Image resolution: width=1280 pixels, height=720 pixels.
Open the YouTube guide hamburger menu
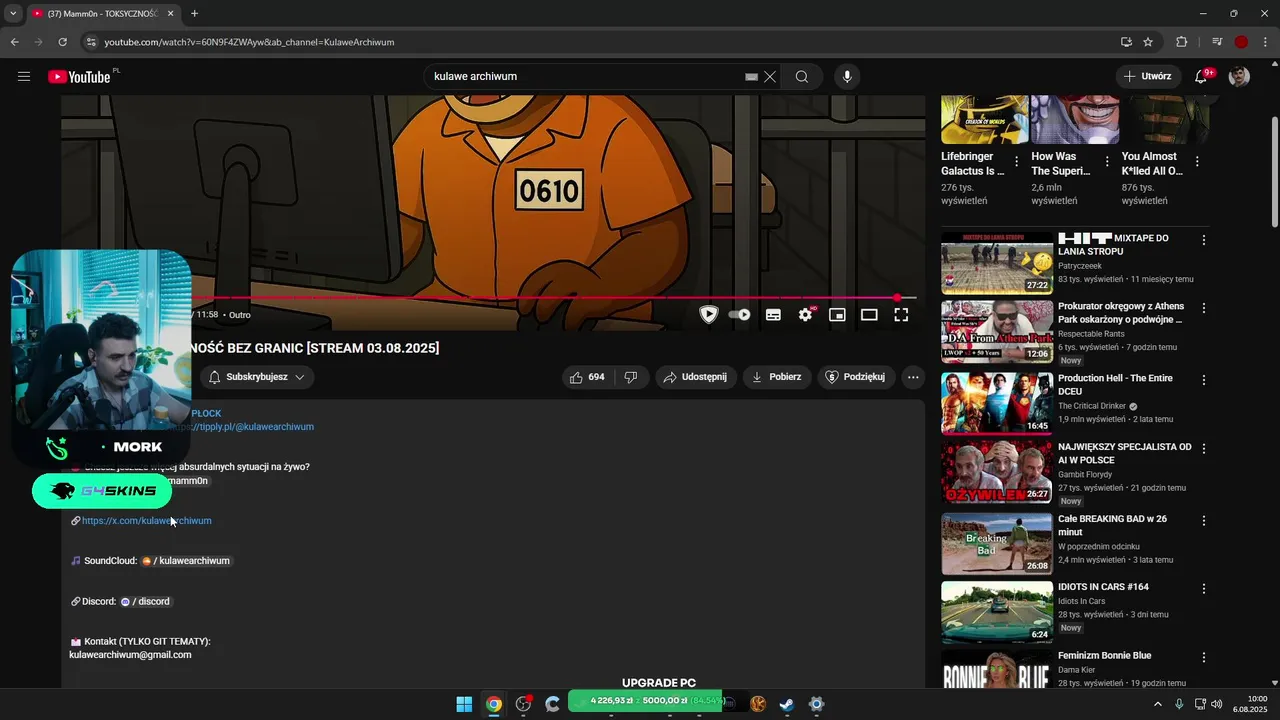point(24,77)
